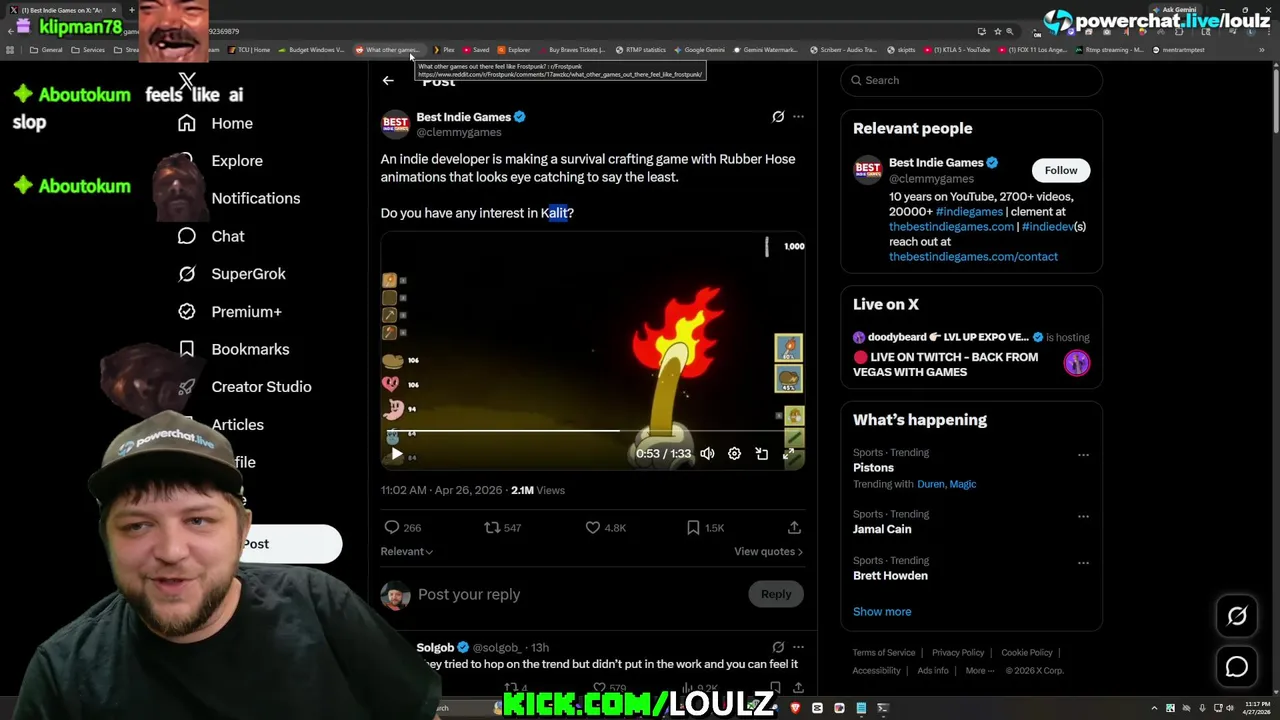Open the floating messages button at bottom right
The width and height of the screenshot is (1280, 720).
point(1237,667)
